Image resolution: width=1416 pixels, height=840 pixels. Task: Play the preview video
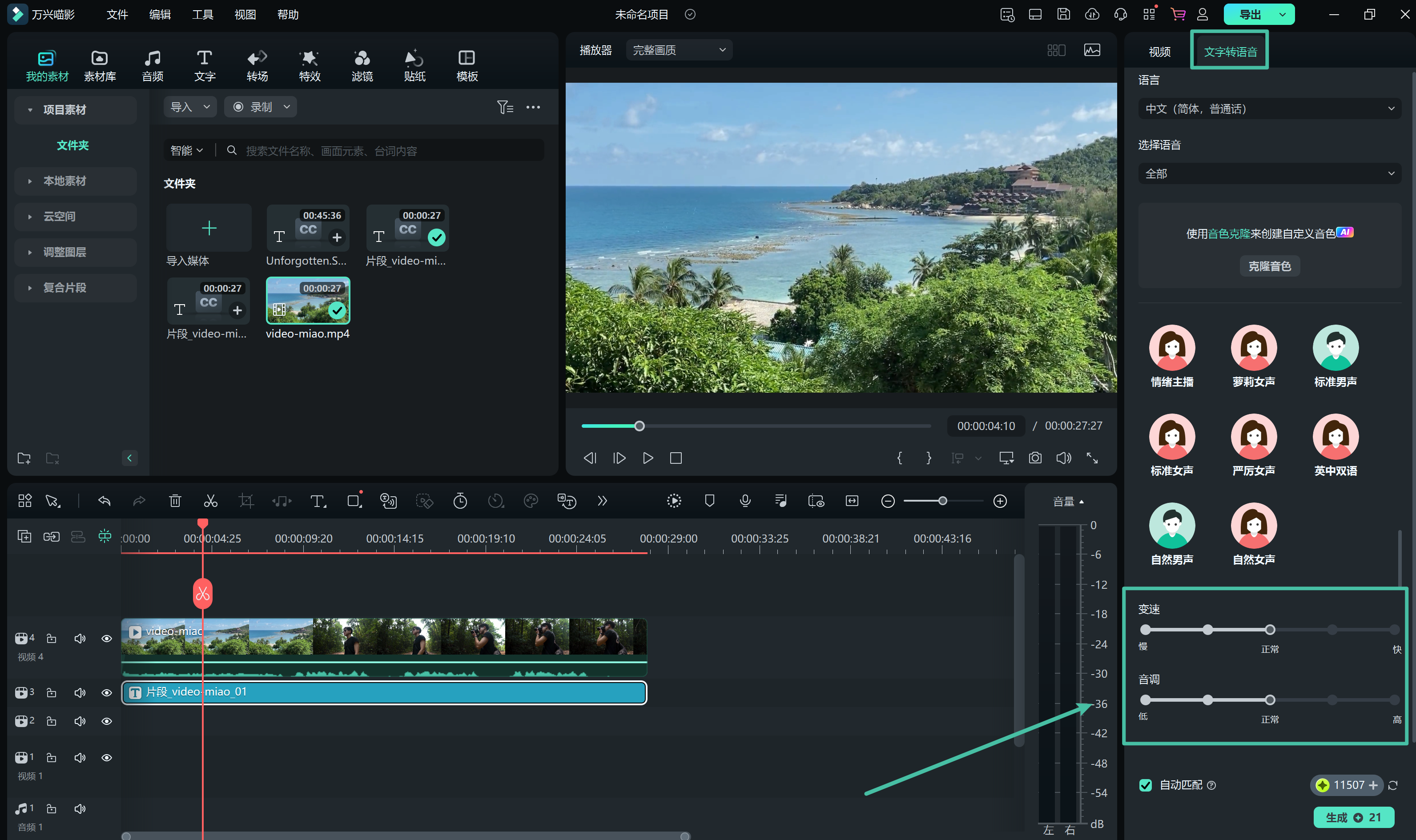click(x=648, y=458)
